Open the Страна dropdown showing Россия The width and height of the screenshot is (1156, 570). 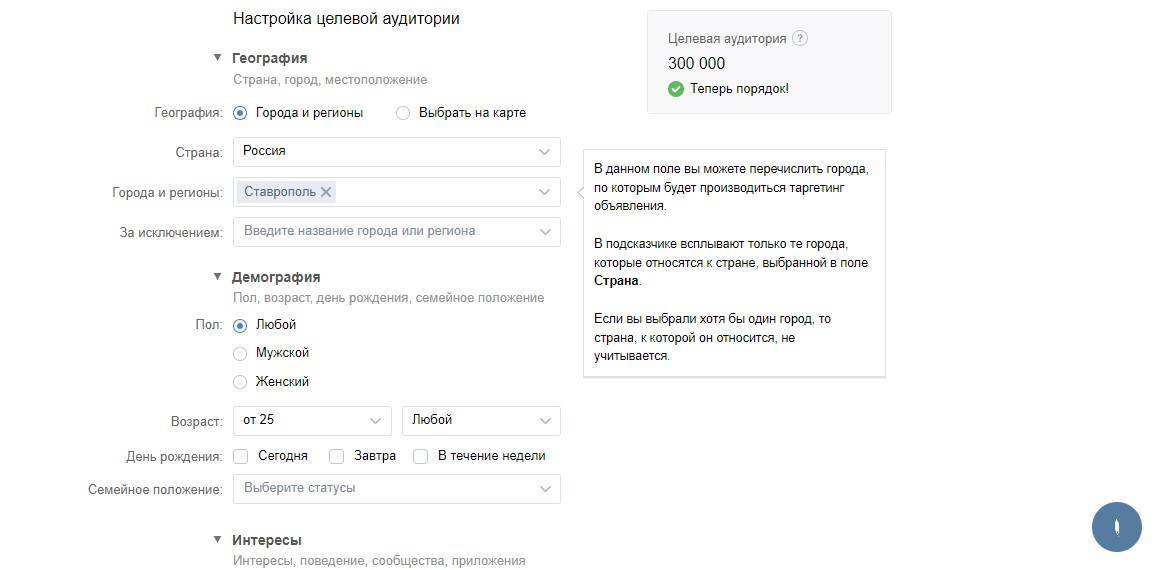[396, 152]
